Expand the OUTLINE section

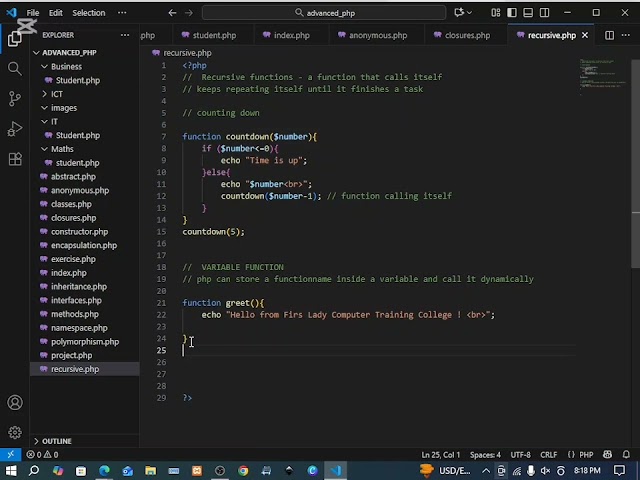(85, 441)
